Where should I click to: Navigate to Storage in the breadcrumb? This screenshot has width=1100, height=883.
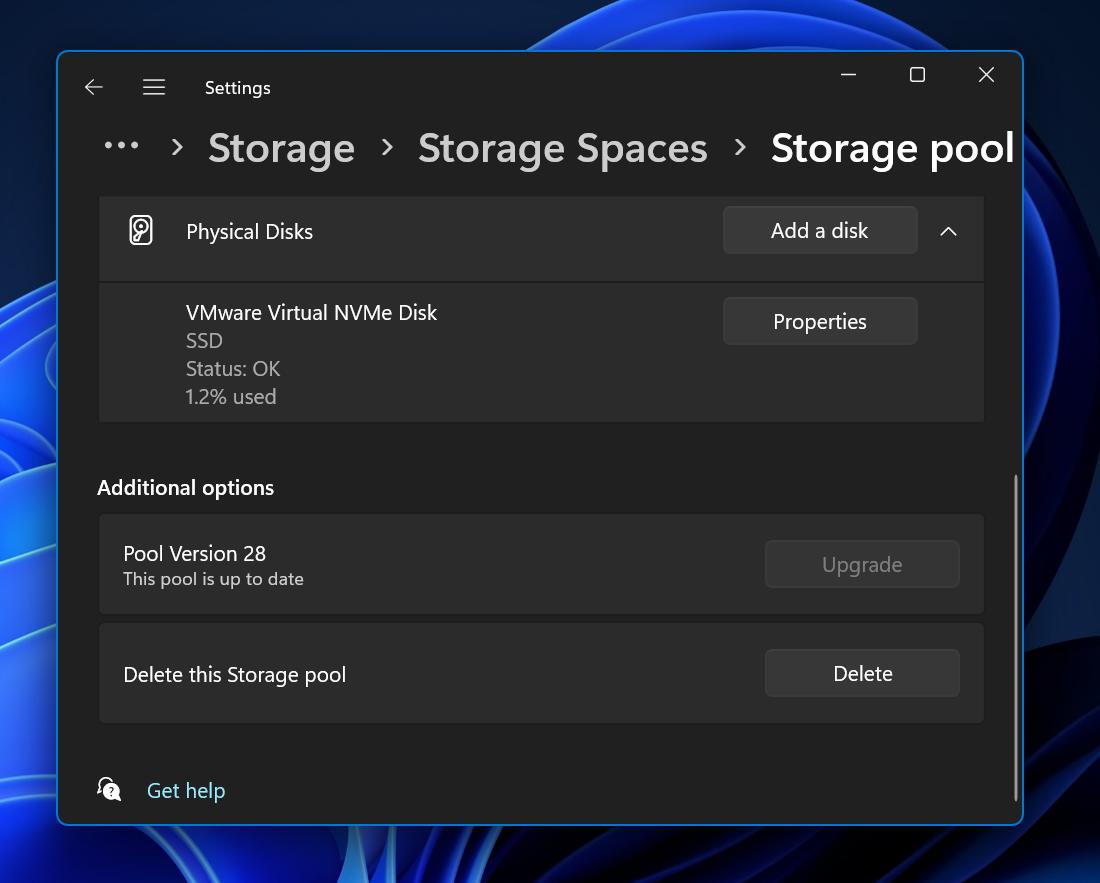[281, 147]
